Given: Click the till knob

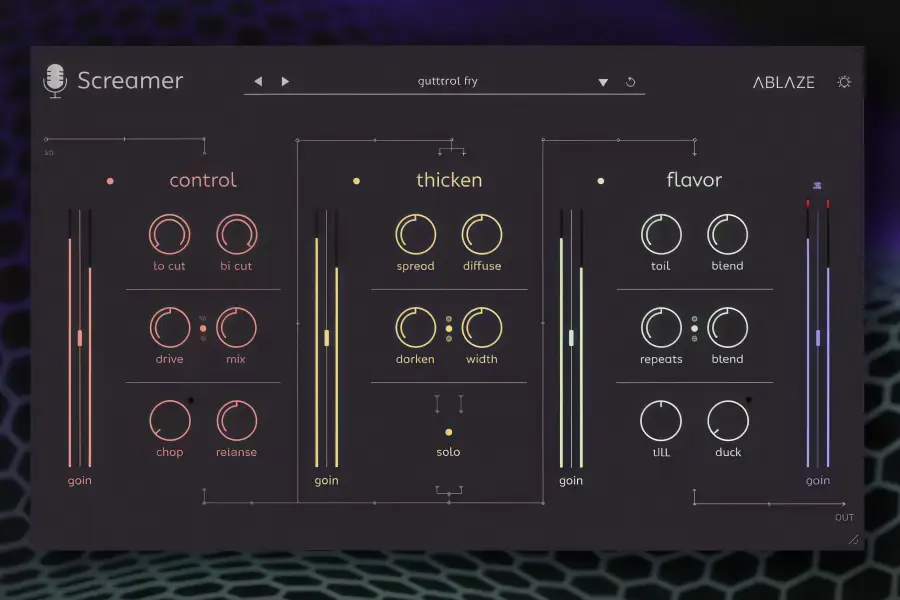Looking at the screenshot, I should pyautogui.click(x=661, y=420).
